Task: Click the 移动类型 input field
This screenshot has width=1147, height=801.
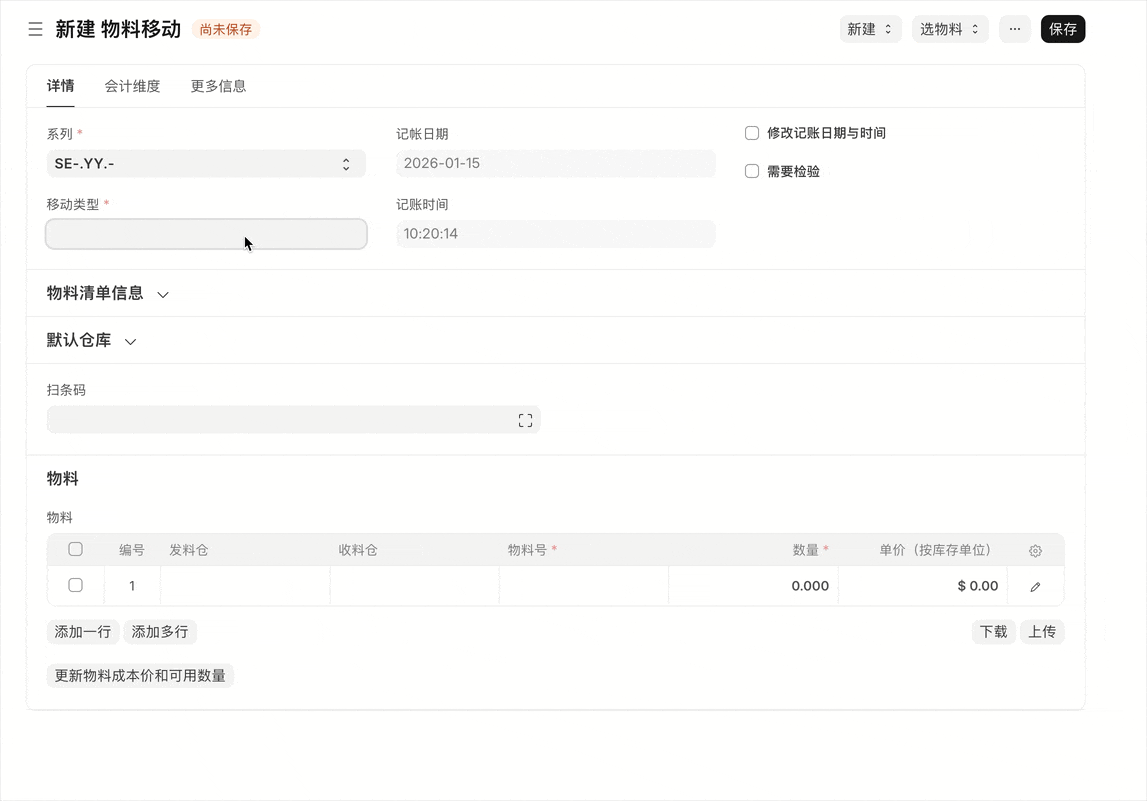Action: tap(205, 233)
